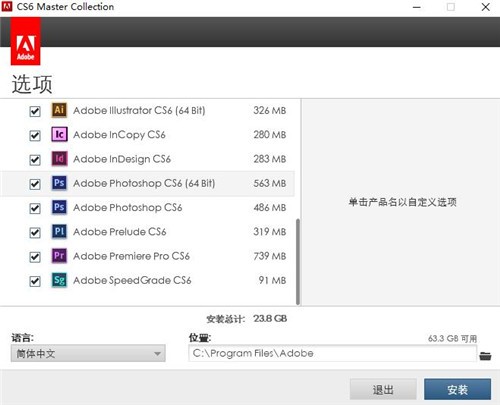Click the Adobe Illustrator CS6 Ai icon

pyautogui.click(x=59, y=110)
